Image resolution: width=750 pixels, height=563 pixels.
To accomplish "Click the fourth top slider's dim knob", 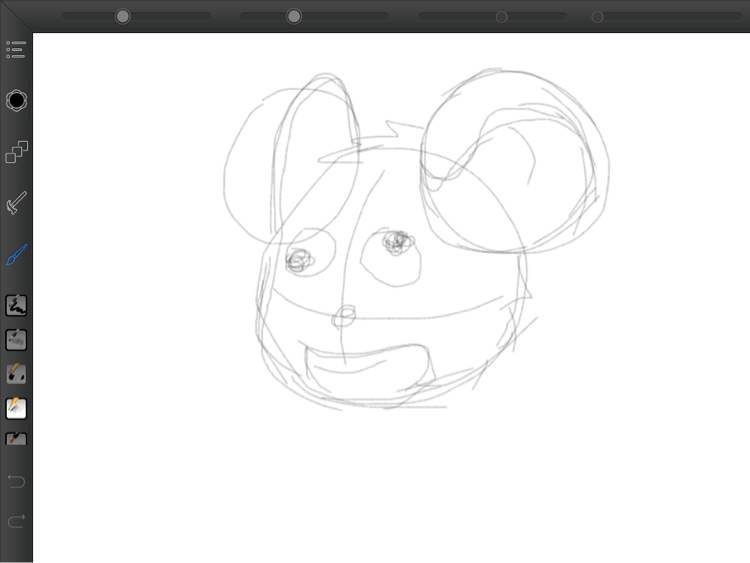I will [597, 17].
